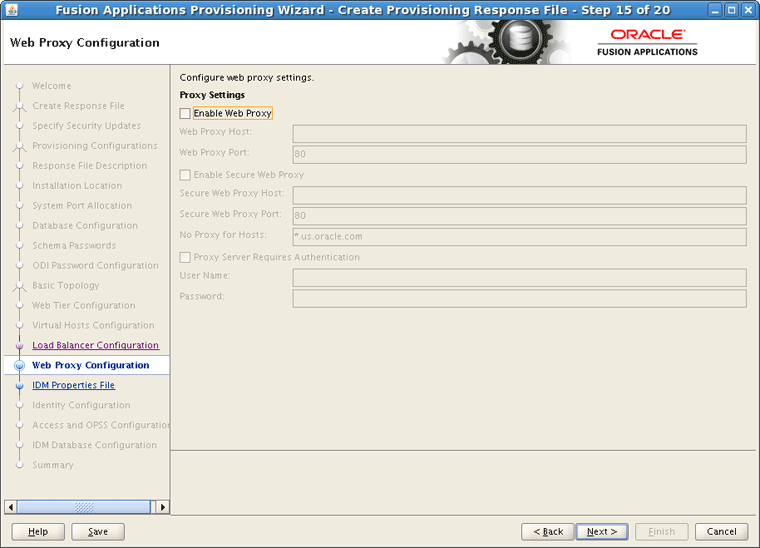The width and height of the screenshot is (760, 548).
Task: Go back with the Back button
Action: click(548, 532)
